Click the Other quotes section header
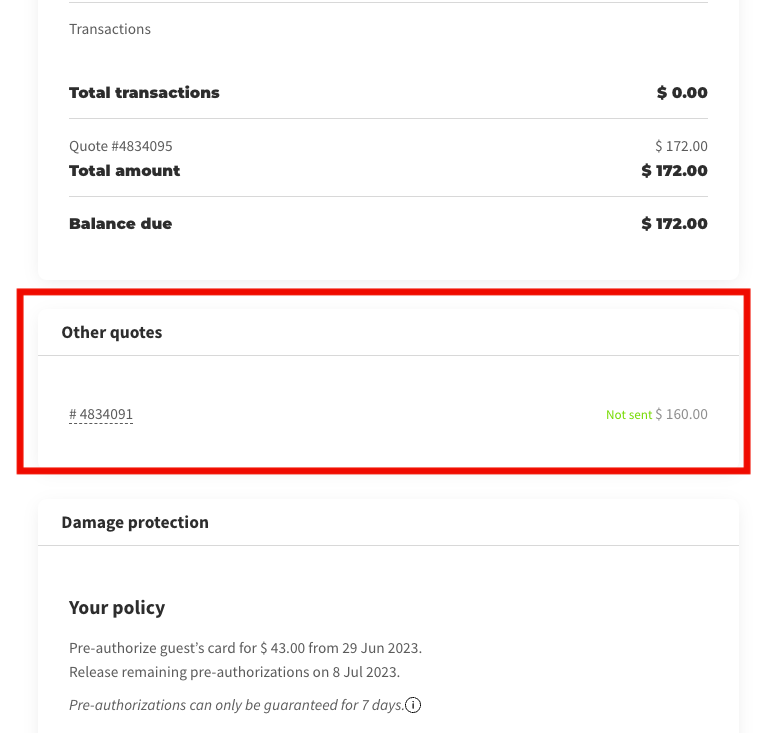 [x=112, y=332]
